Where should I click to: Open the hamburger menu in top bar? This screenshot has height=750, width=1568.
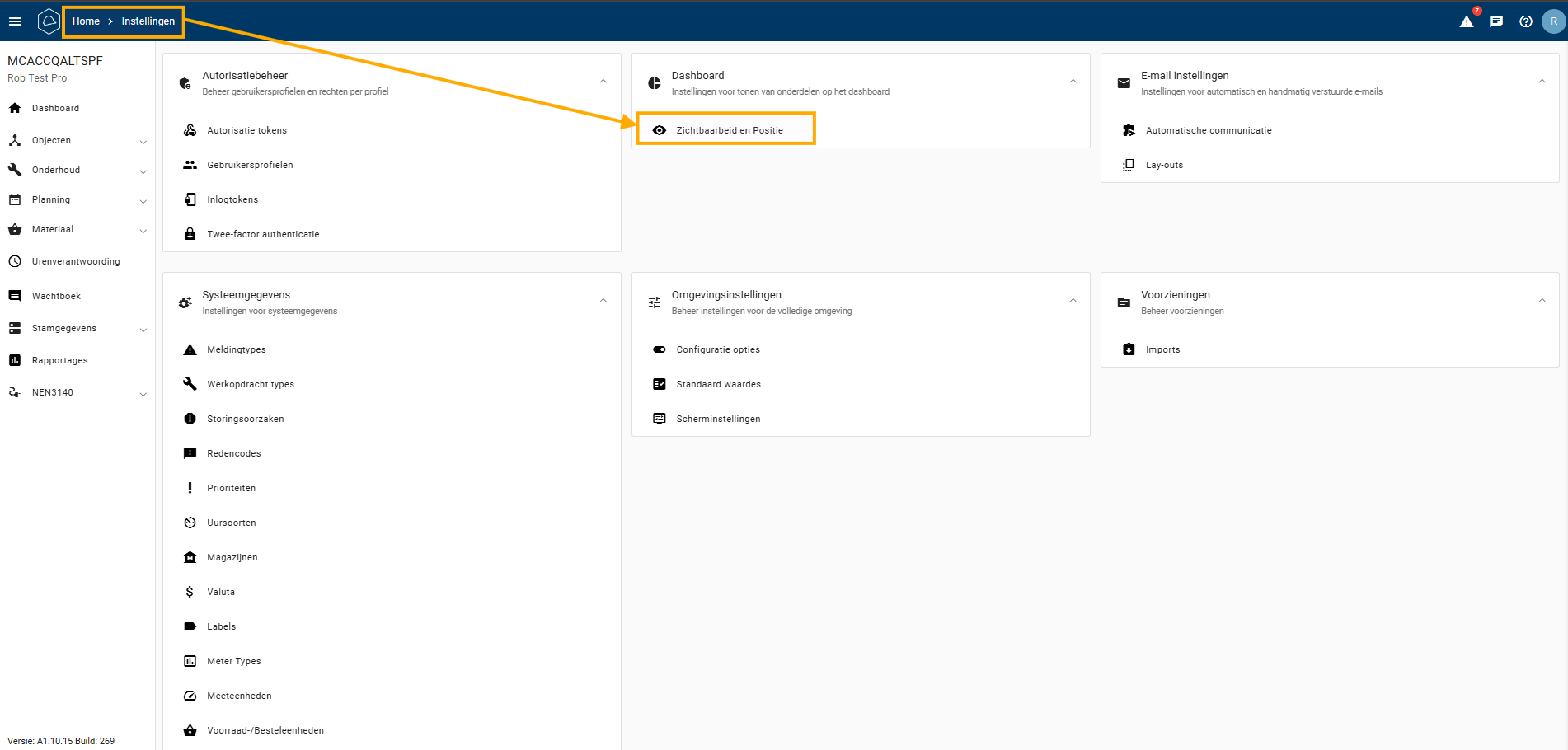point(15,21)
